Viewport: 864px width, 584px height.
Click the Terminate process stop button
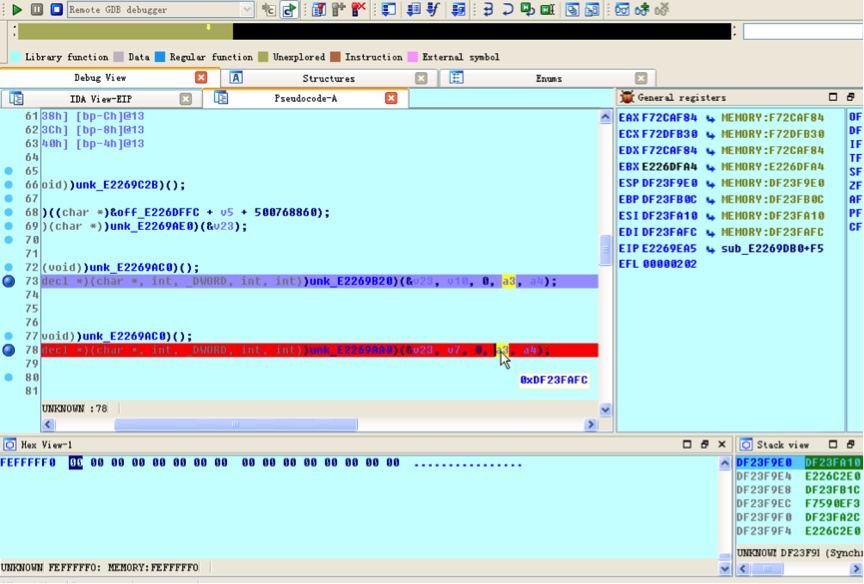[56, 10]
